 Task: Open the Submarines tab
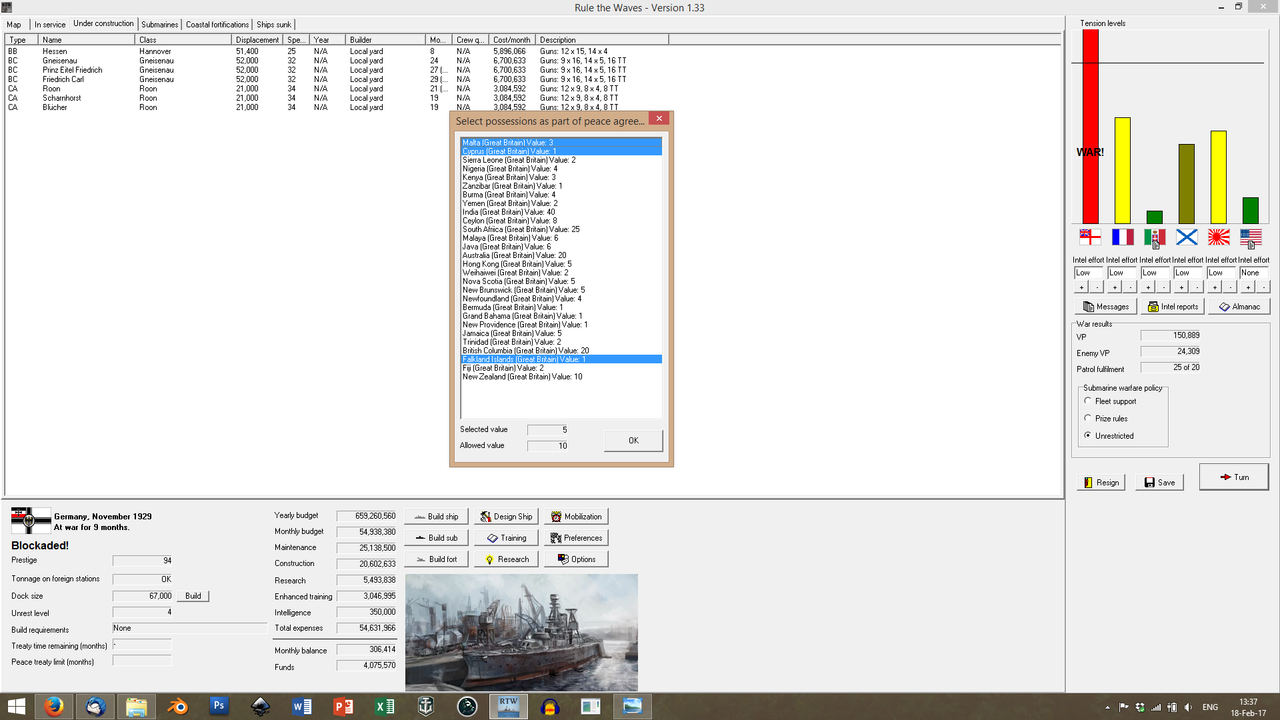pos(159,24)
